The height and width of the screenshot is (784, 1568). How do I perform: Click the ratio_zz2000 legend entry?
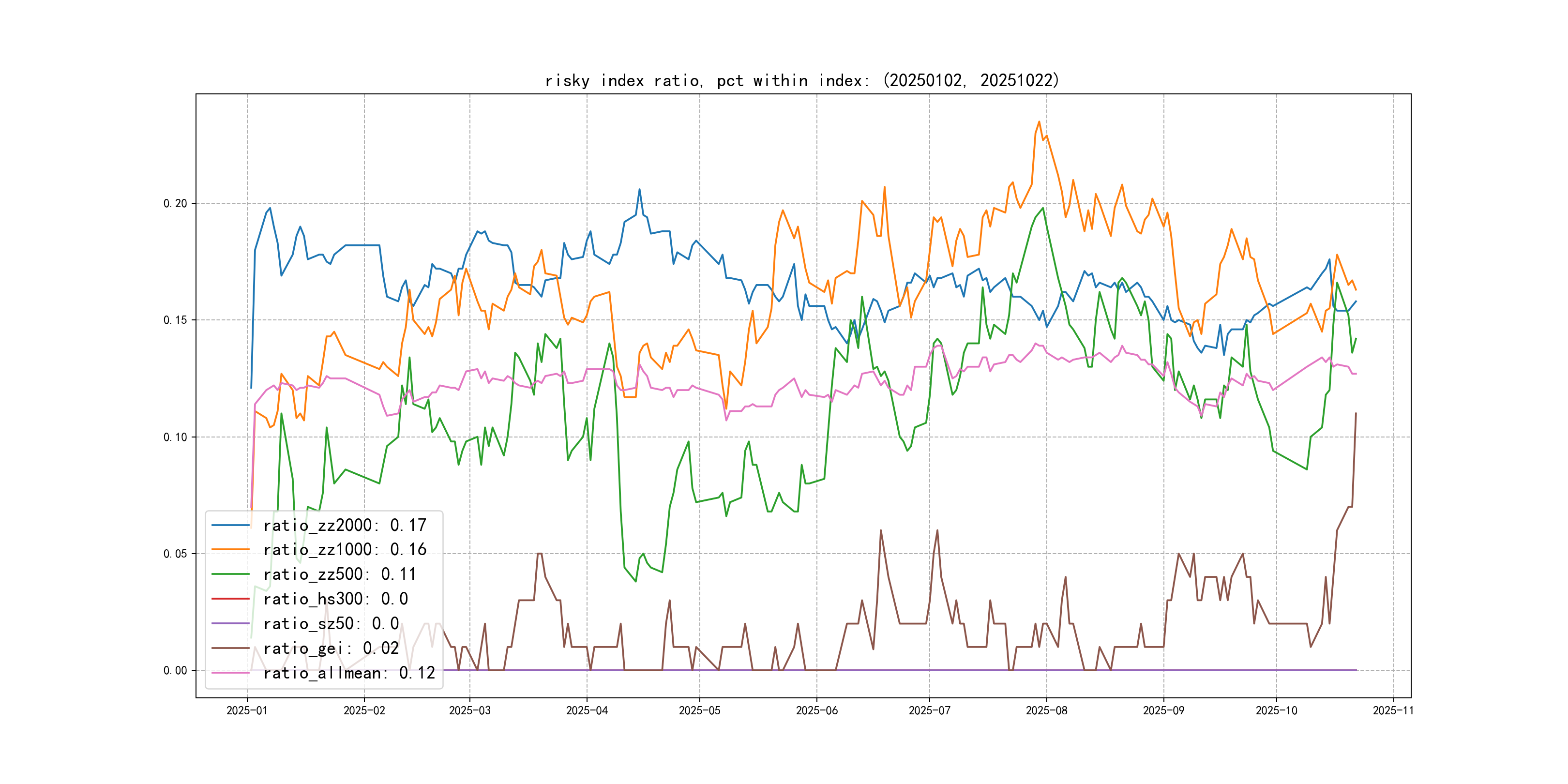tap(345, 525)
